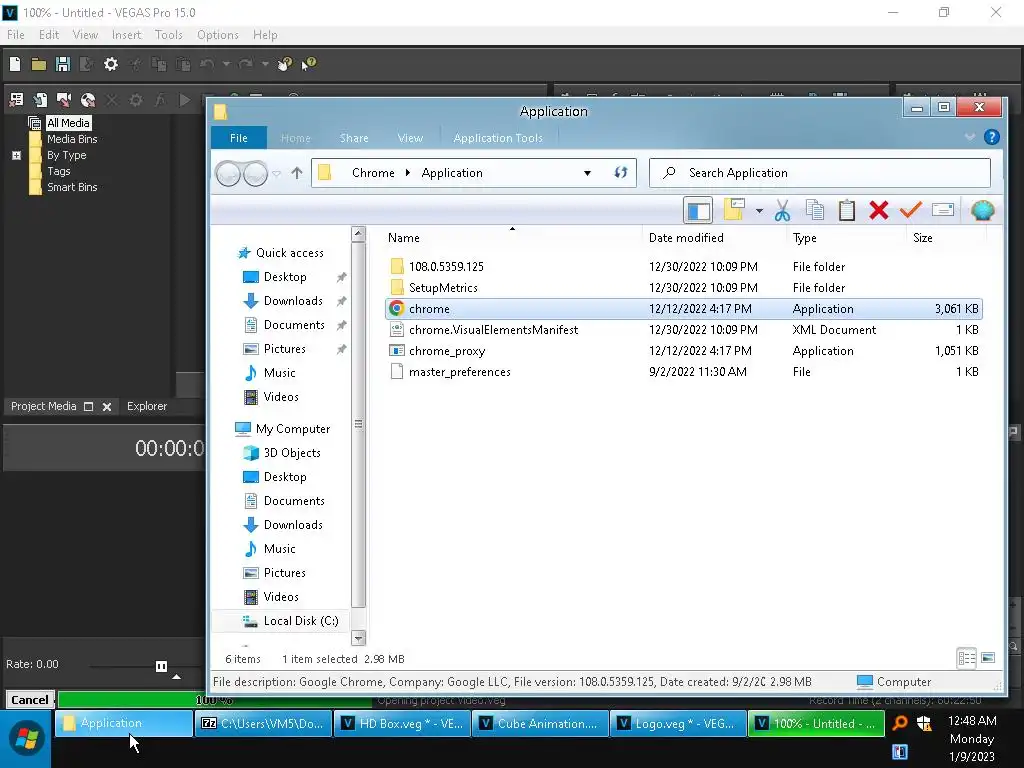
Task: Click Render As icon beside Save in VEGAS
Action: pyautogui.click(x=86, y=64)
